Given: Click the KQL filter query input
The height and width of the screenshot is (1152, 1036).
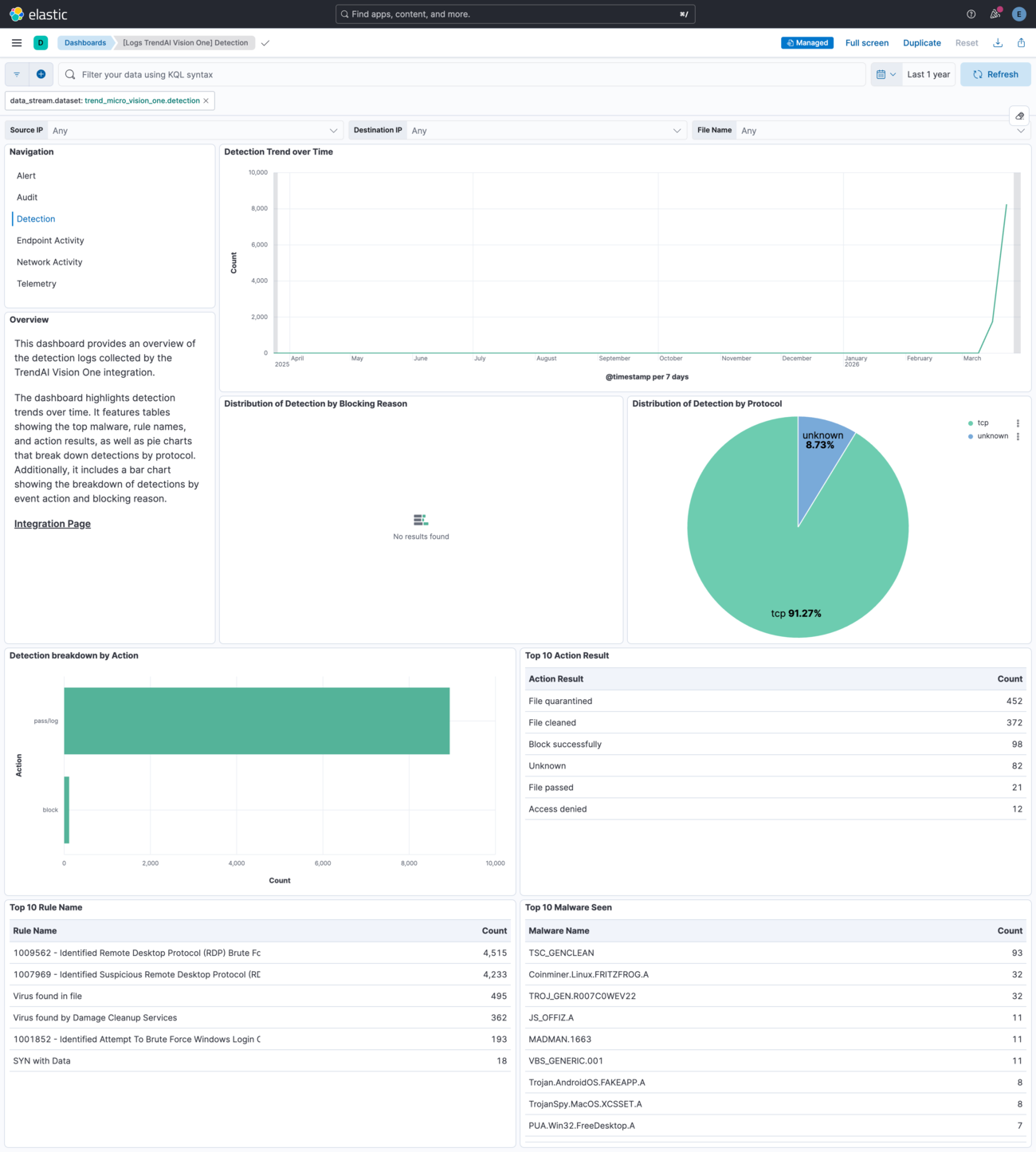Looking at the screenshot, I should 319,74.
